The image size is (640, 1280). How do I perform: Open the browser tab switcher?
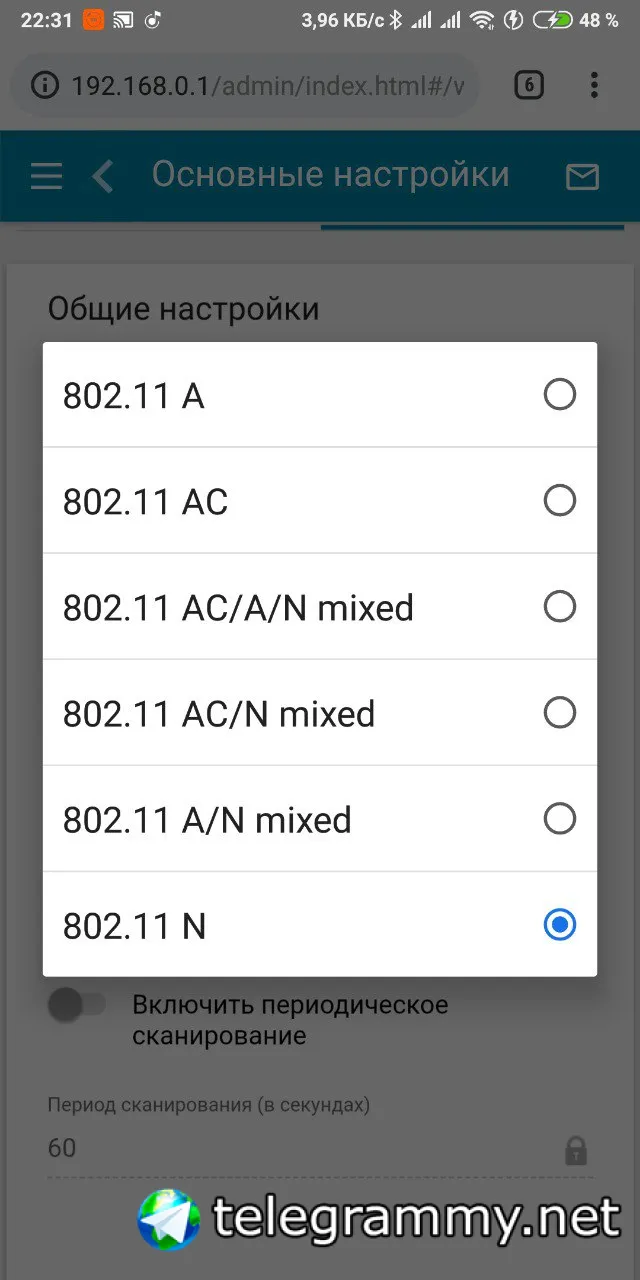[528, 86]
